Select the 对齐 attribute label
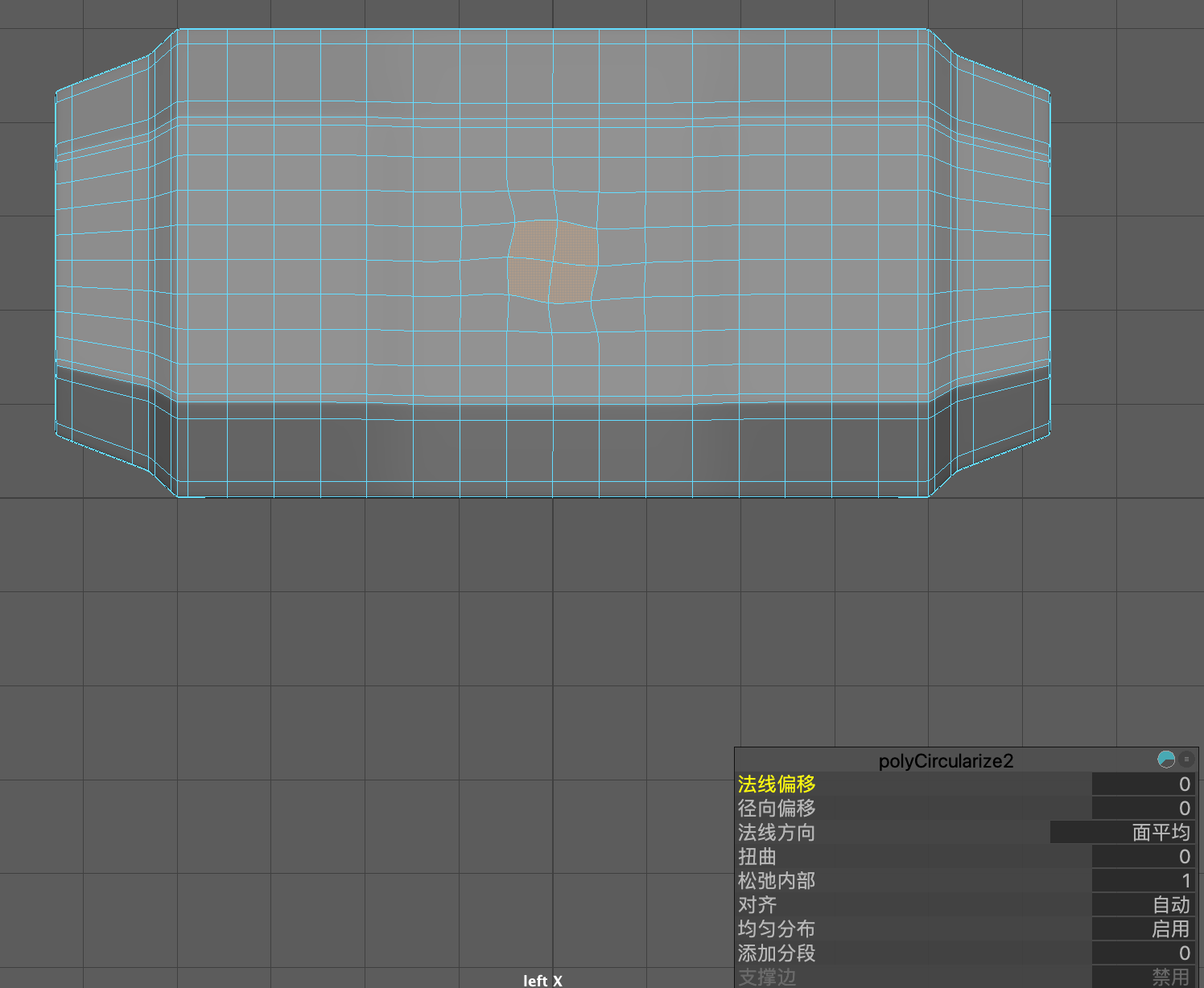 coord(757,904)
